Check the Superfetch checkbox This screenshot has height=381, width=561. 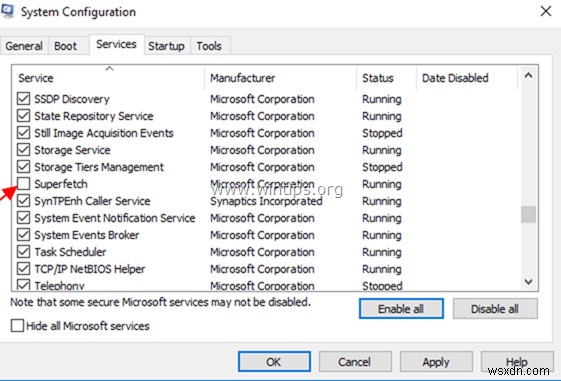[x=24, y=184]
